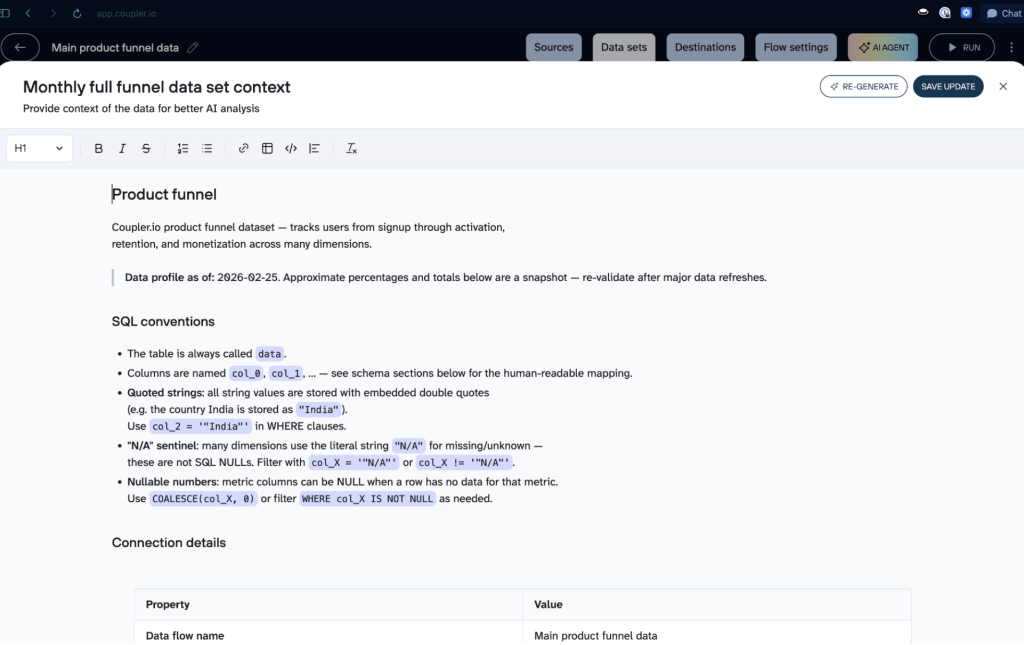
Task: Click the inline code 'data'
Action: [x=269, y=354]
